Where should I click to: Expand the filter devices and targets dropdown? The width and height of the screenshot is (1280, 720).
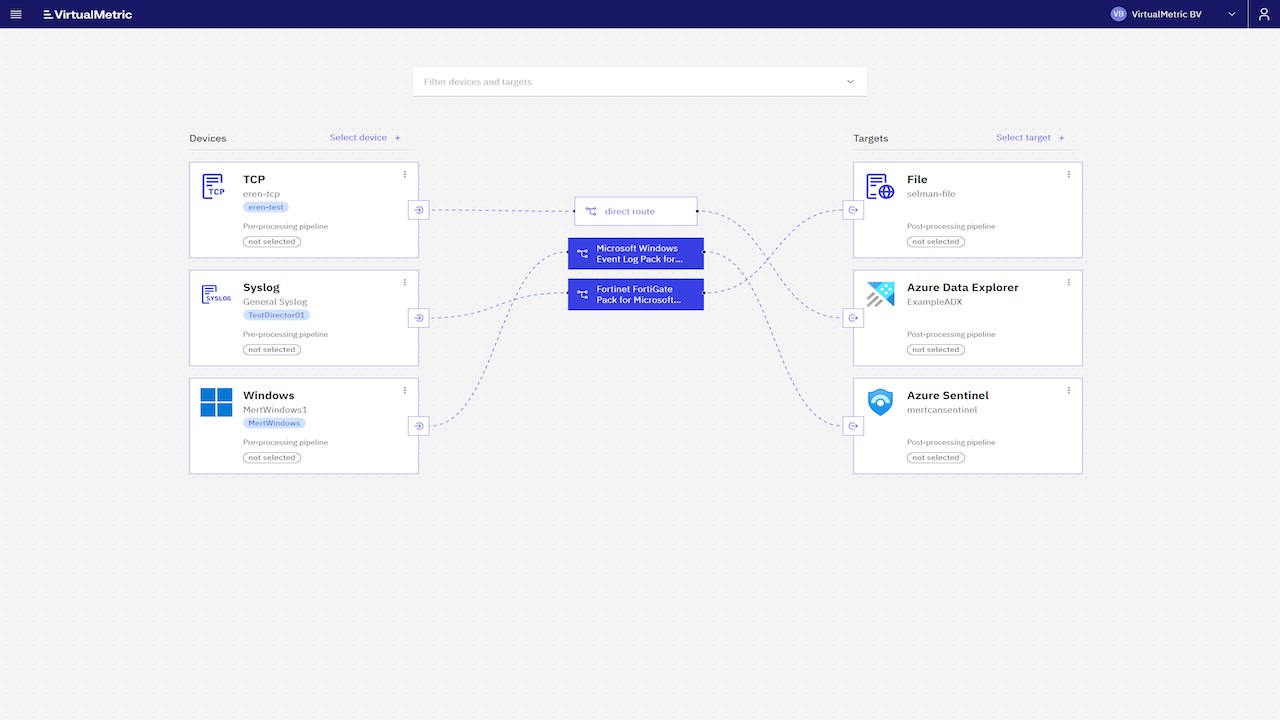coord(640,82)
